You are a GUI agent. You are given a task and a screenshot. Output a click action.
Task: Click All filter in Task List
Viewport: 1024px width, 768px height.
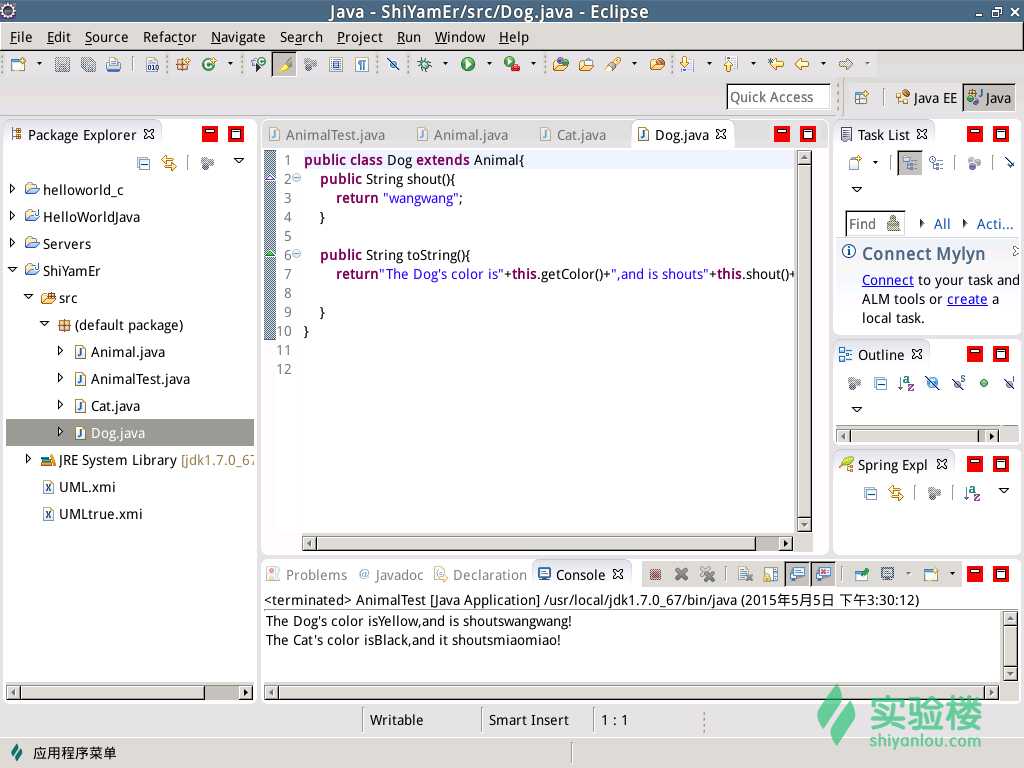pyautogui.click(x=942, y=224)
